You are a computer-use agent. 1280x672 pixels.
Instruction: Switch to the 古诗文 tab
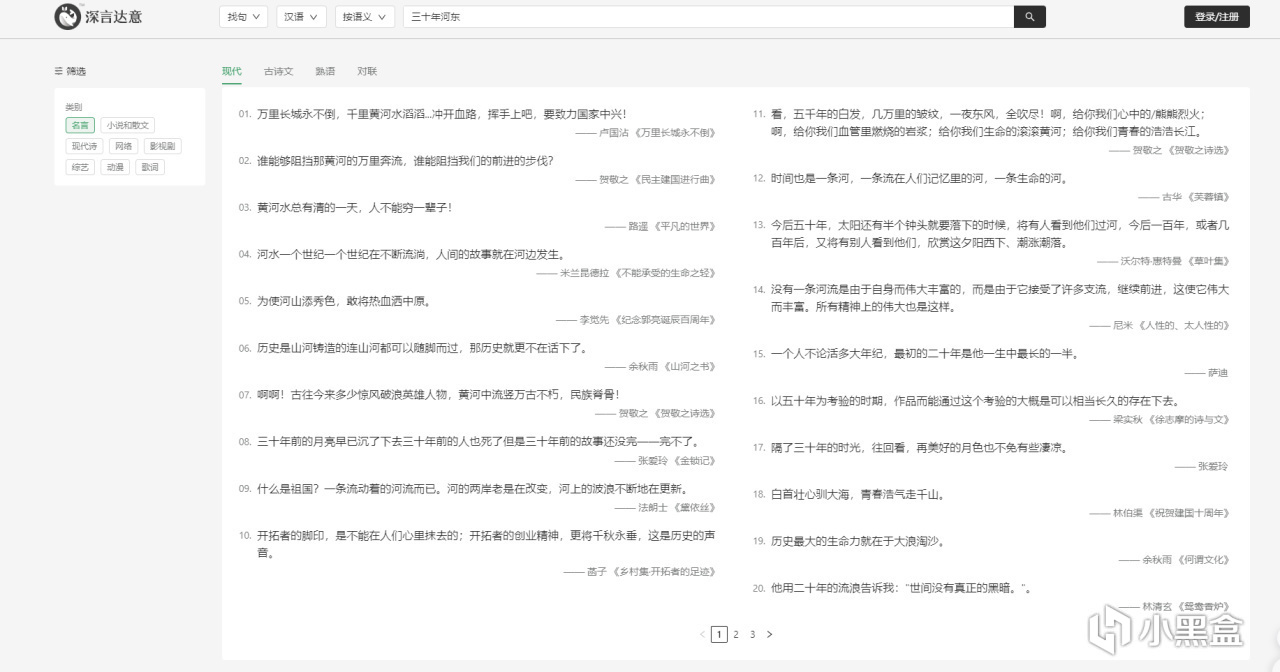(x=278, y=71)
